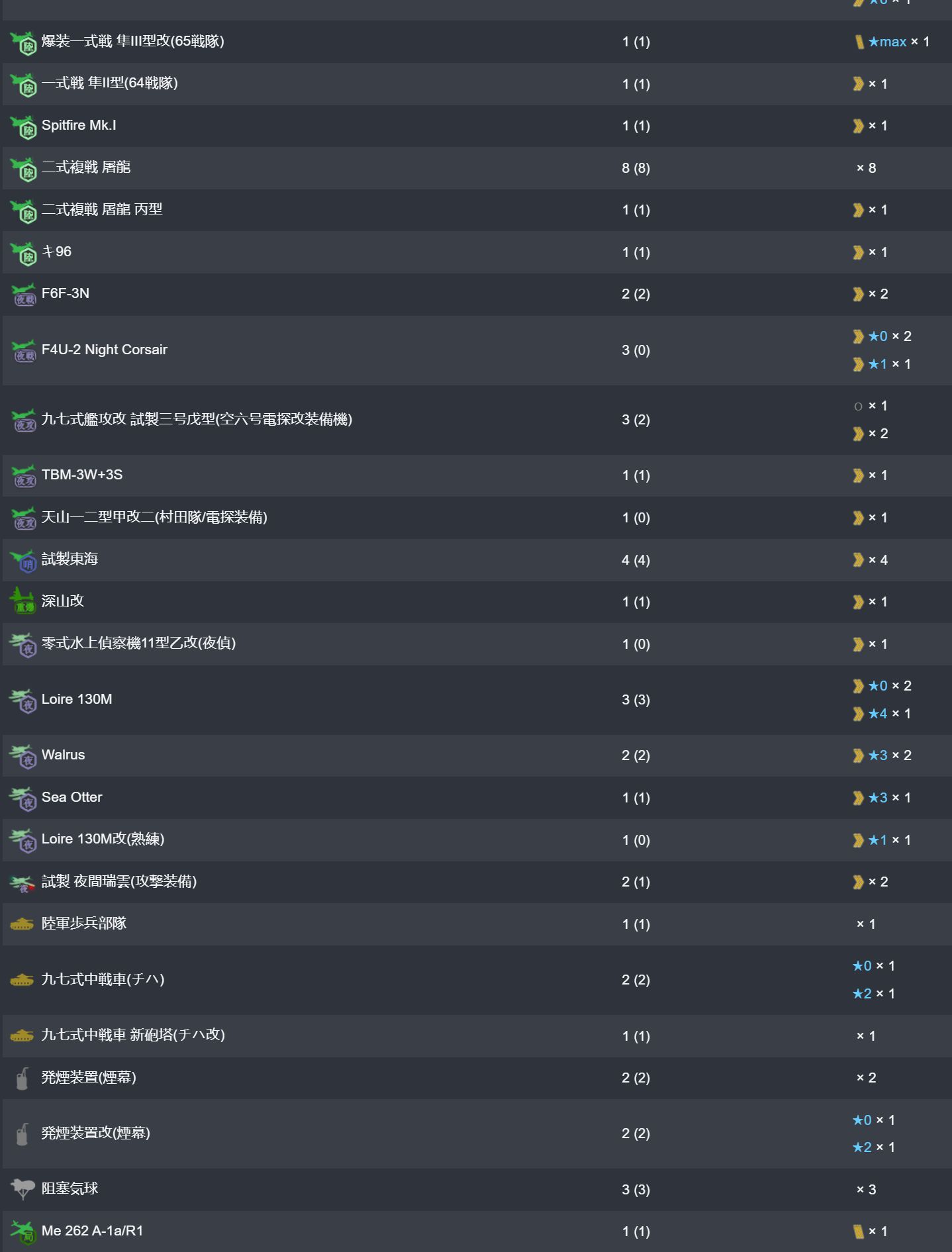Select 試製 夜間瑞雲(攻撃装備) equipment name

click(119, 882)
